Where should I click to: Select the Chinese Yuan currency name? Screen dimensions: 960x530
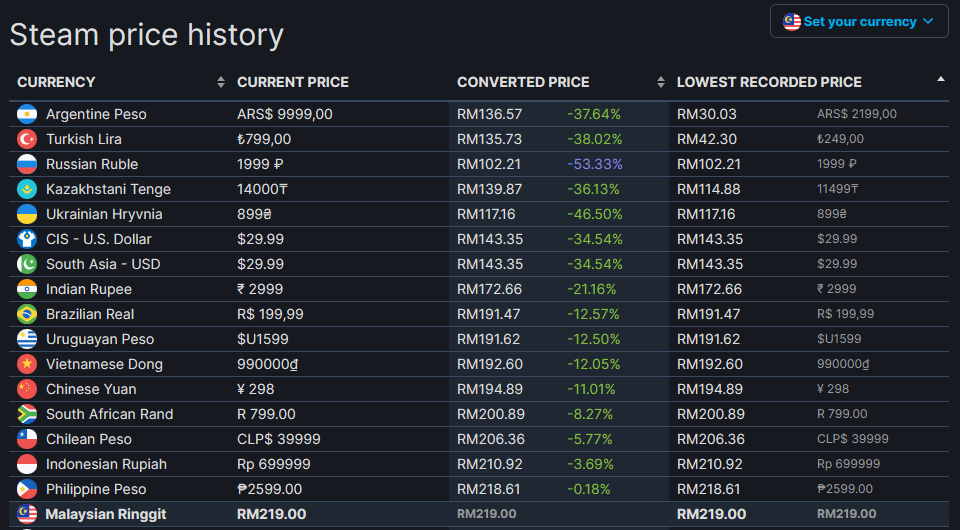click(x=91, y=389)
